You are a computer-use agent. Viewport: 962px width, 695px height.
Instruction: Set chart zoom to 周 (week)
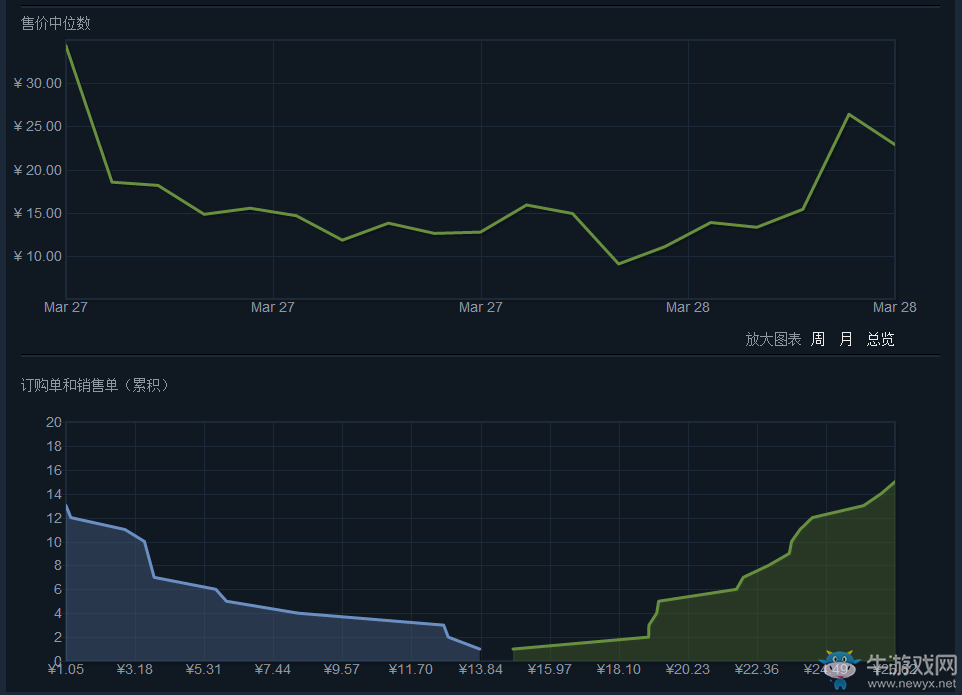click(x=818, y=340)
